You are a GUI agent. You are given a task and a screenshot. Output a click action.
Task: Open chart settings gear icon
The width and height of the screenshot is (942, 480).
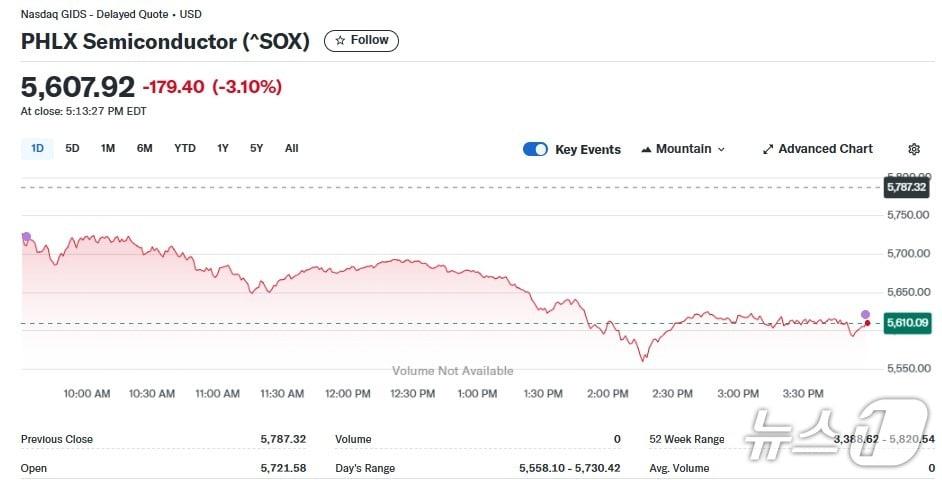(x=914, y=149)
